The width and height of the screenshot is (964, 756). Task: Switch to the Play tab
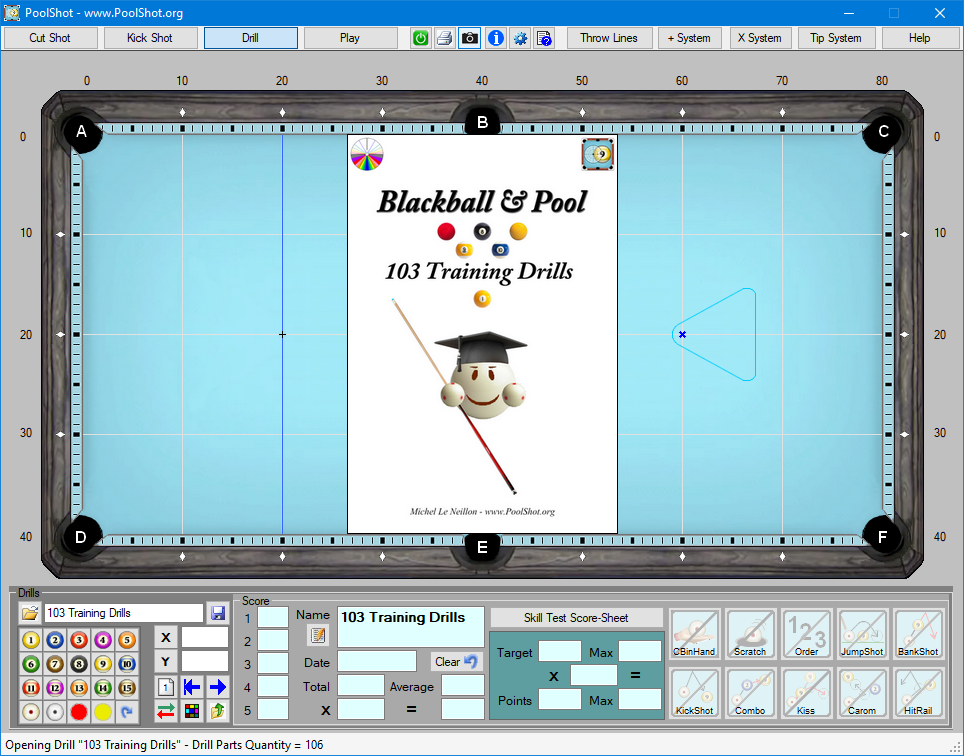tap(350, 38)
